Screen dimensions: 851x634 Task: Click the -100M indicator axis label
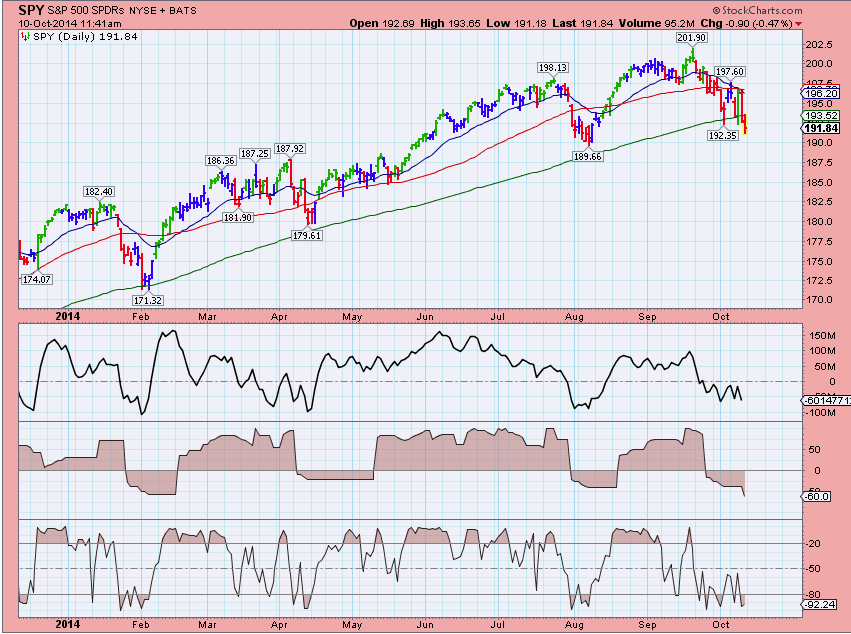pyautogui.click(x=821, y=413)
